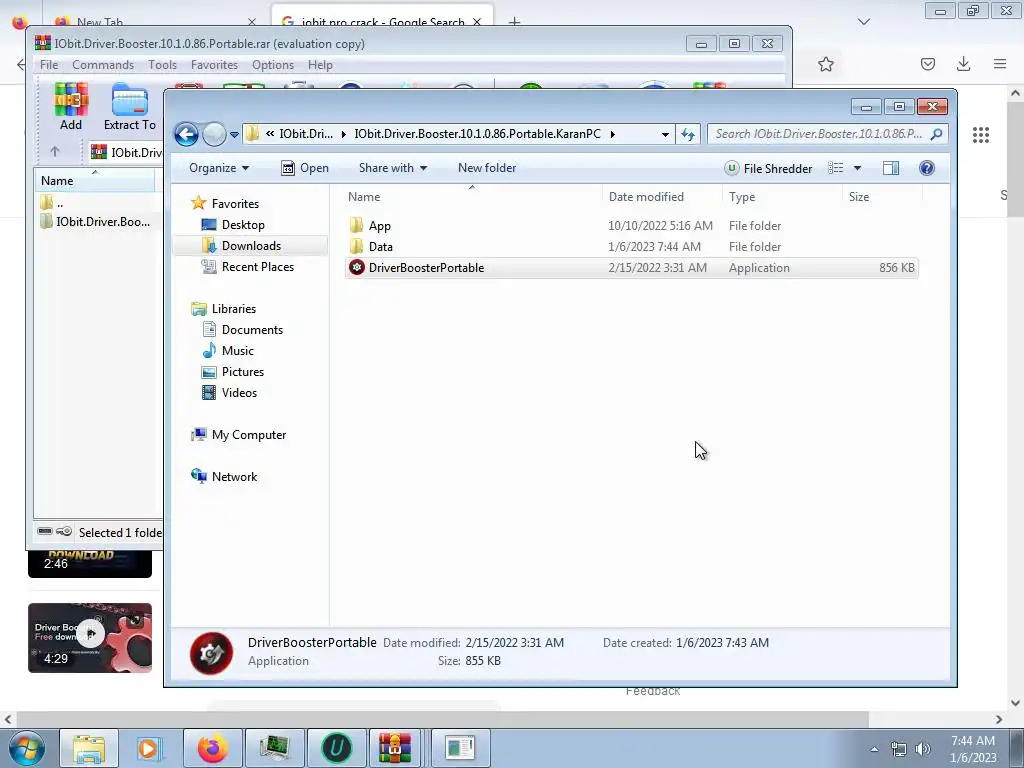Go back with Explorer back arrow
The image size is (1024, 768).
click(186, 135)
